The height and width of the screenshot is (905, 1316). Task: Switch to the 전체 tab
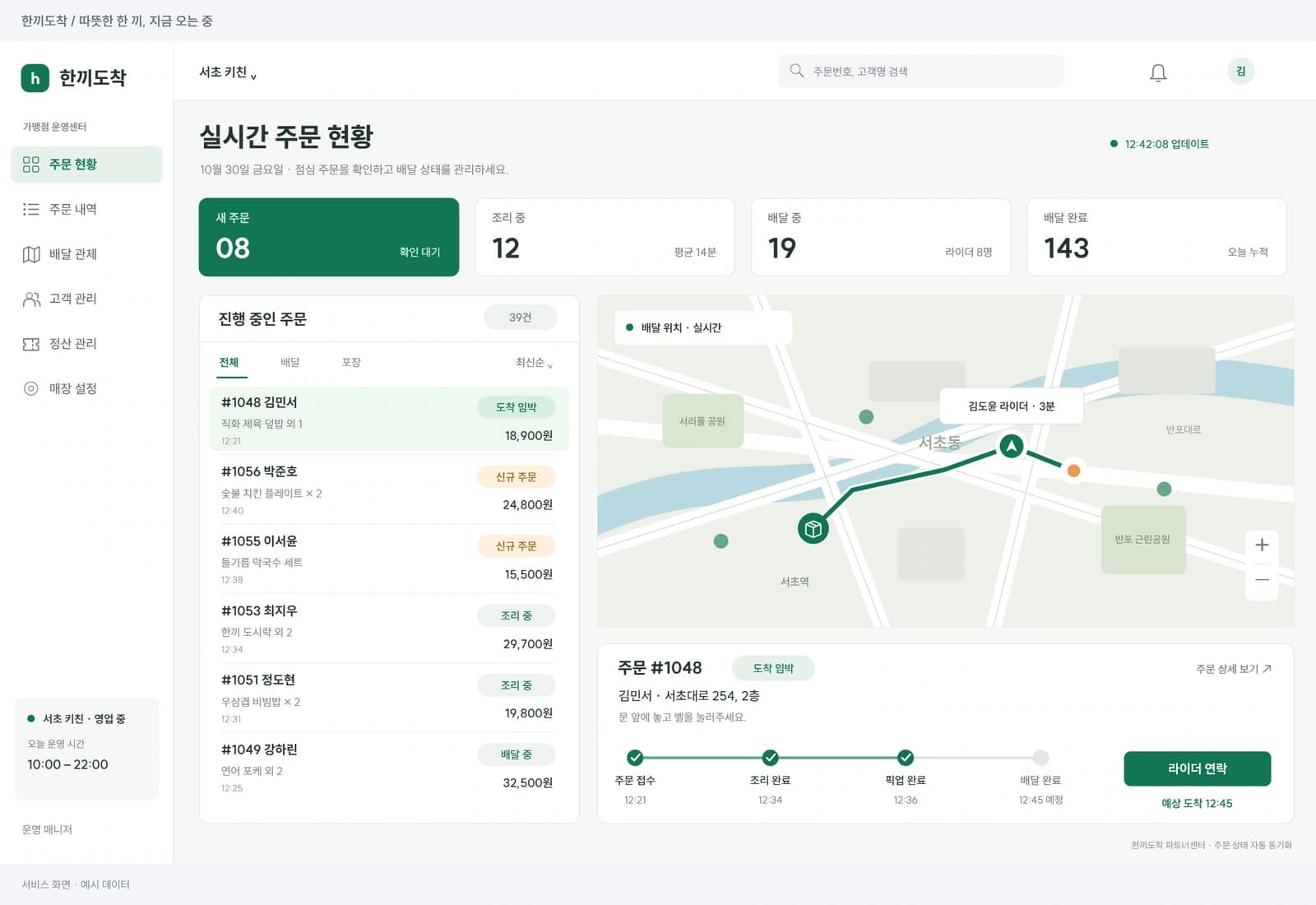[x=229, y=363]
